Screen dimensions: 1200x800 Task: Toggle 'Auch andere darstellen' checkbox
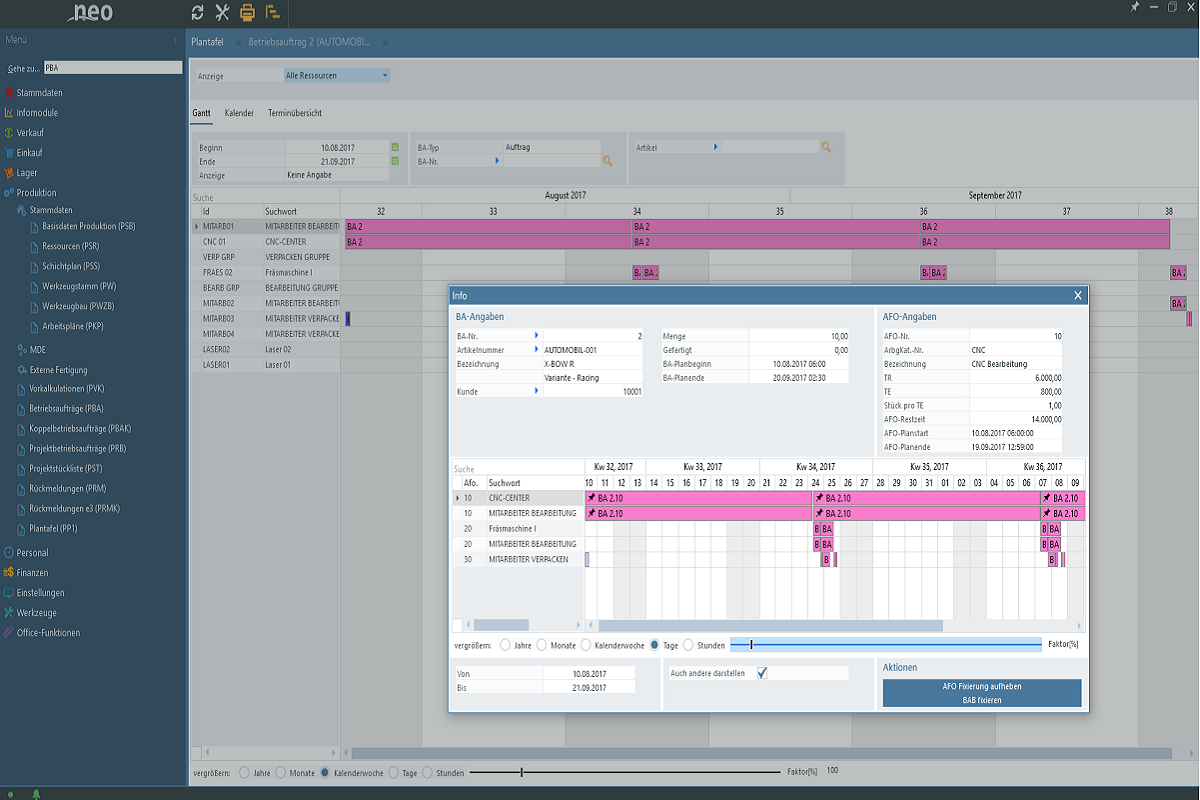(x=762, y=673)
